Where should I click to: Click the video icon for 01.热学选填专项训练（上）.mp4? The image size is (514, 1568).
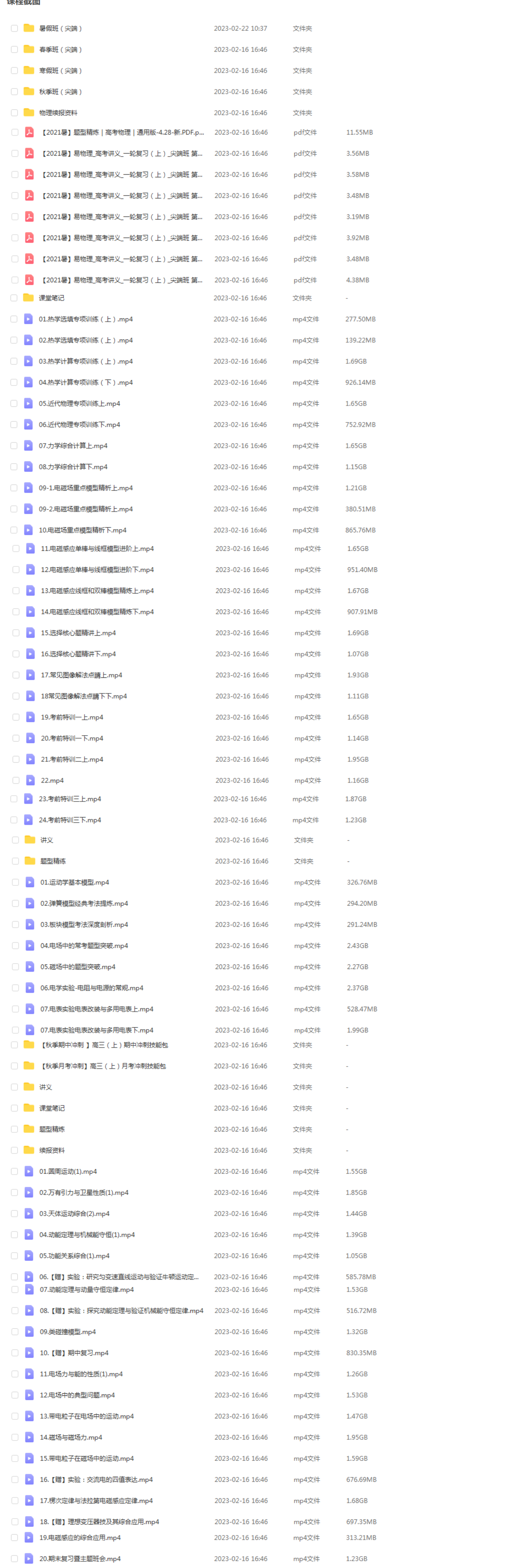coord(29,319)
